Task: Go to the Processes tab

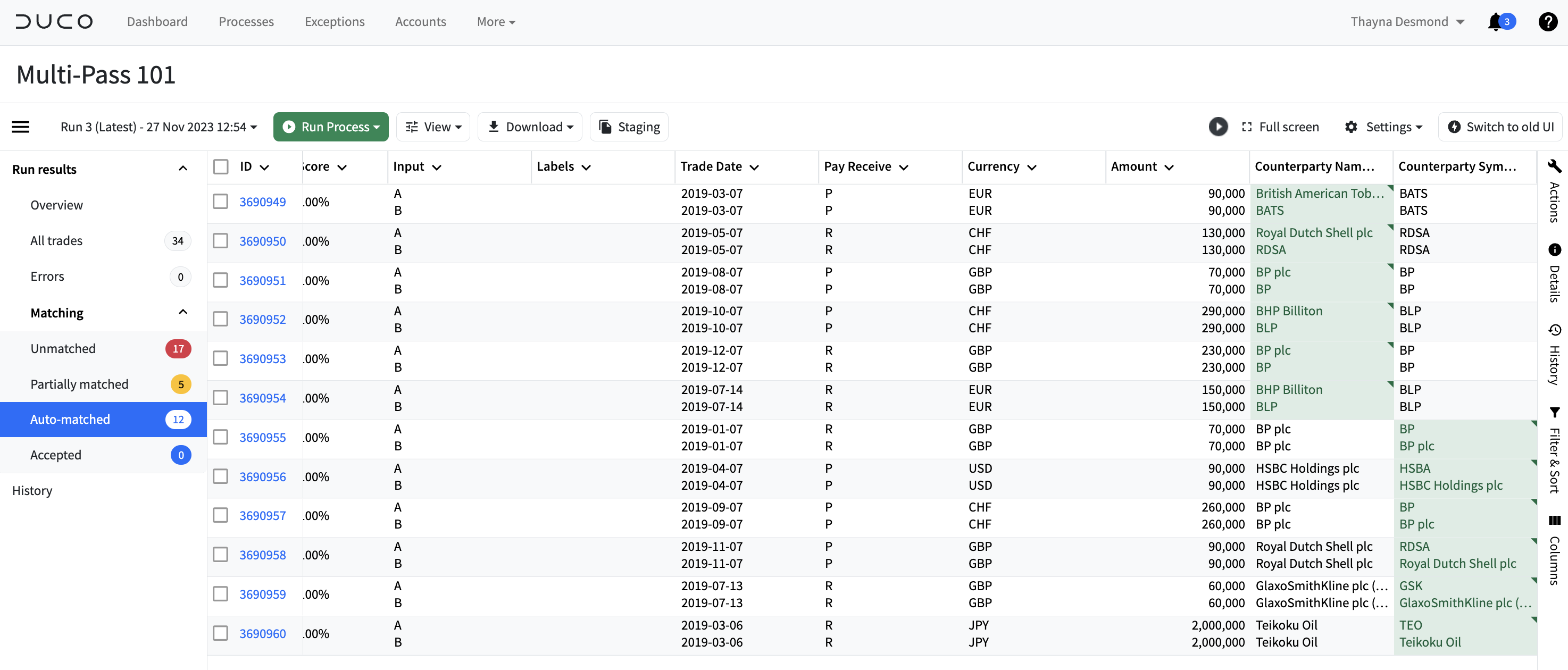Action: [246, 22]
